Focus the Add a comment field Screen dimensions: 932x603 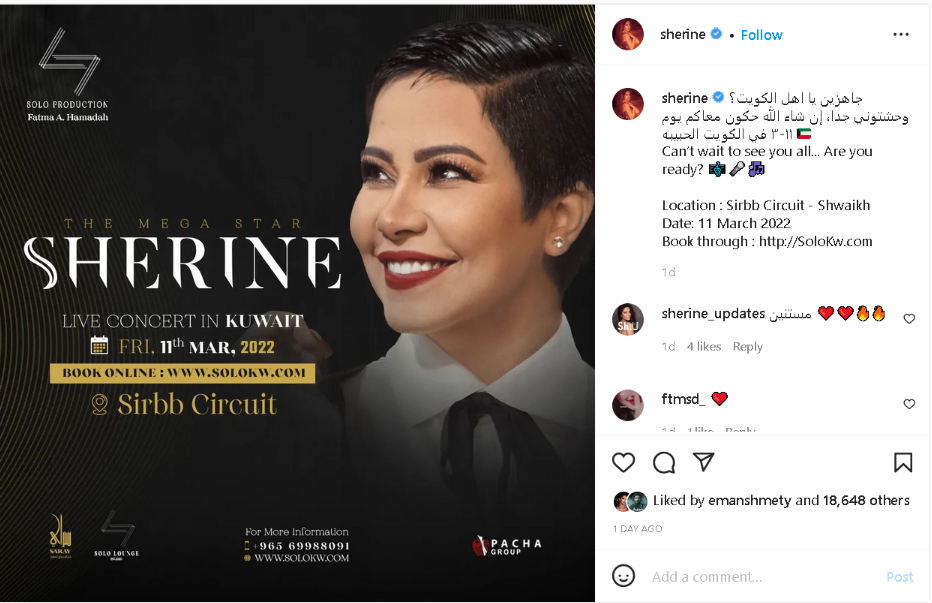(764, 576)
